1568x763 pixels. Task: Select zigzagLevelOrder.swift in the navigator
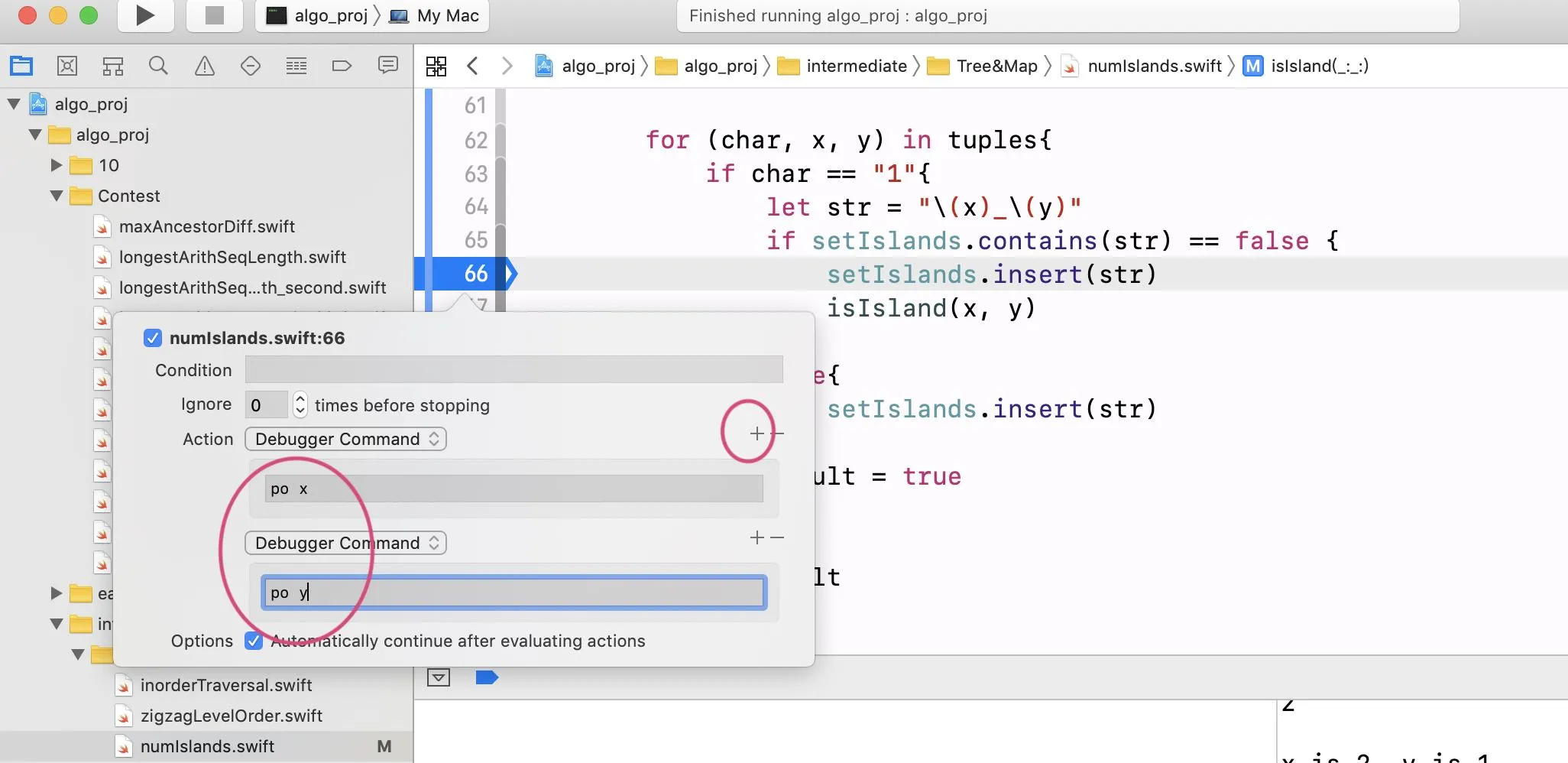[x=232, y=716]
